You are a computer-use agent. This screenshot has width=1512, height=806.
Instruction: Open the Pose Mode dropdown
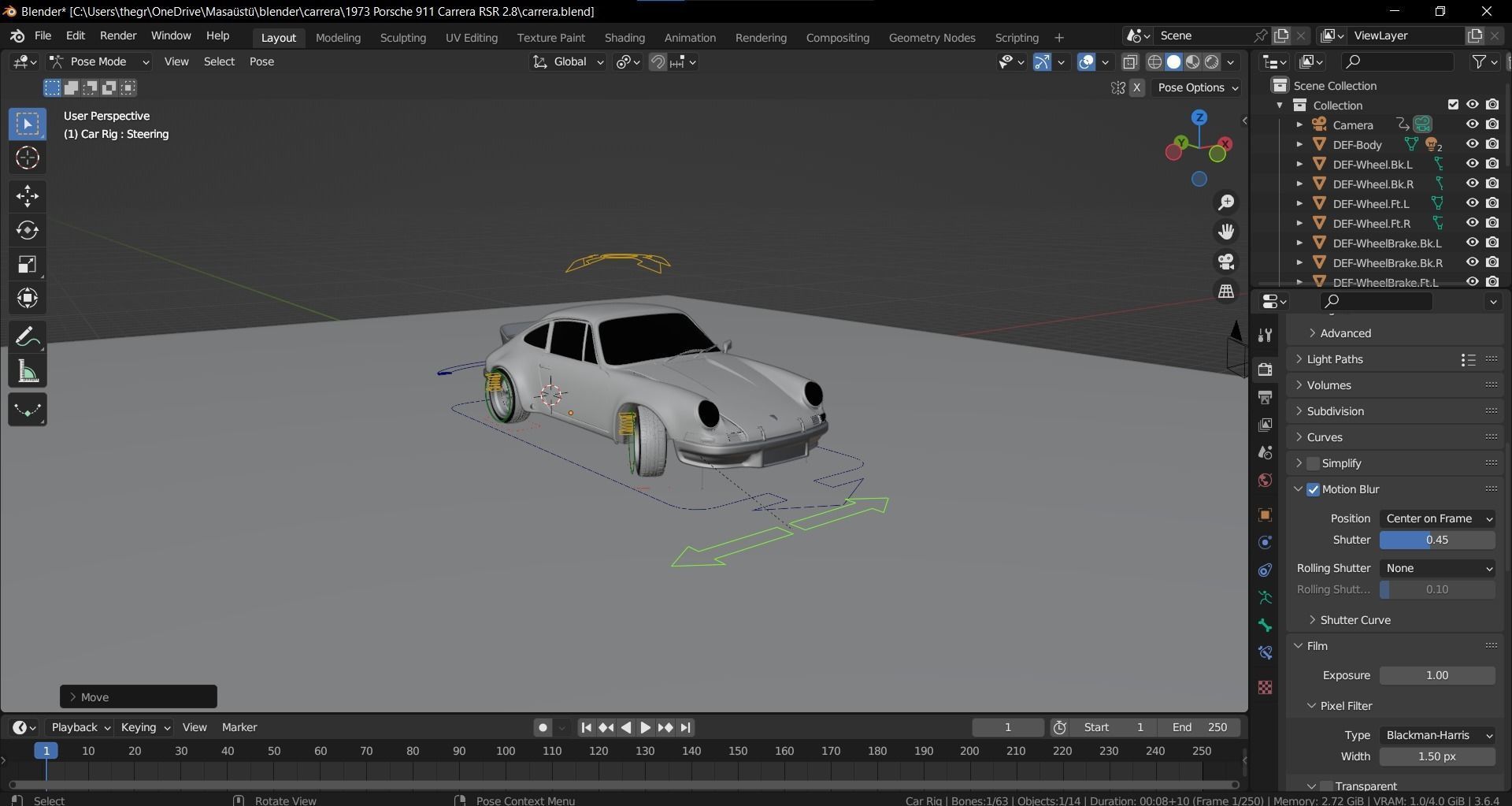point(99,61)
